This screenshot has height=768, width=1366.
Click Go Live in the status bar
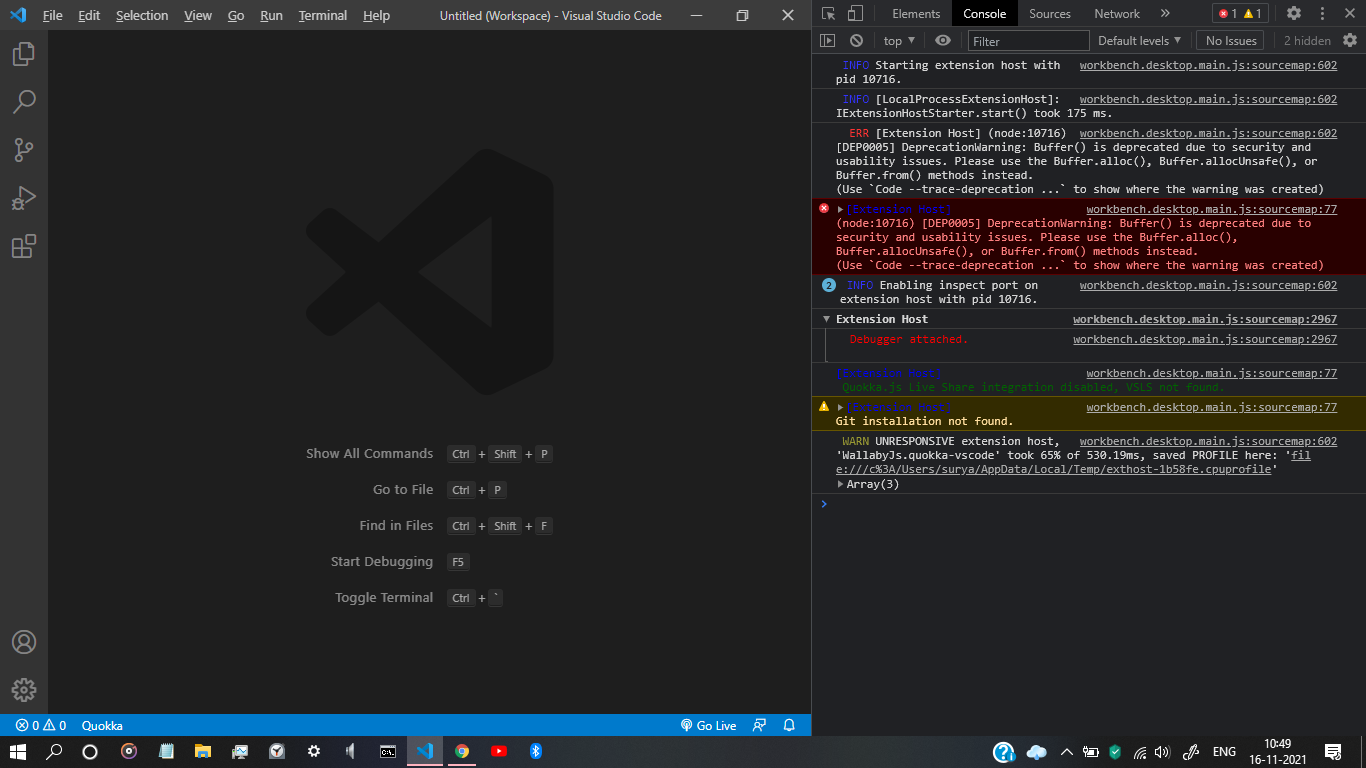tap(709, 725)
